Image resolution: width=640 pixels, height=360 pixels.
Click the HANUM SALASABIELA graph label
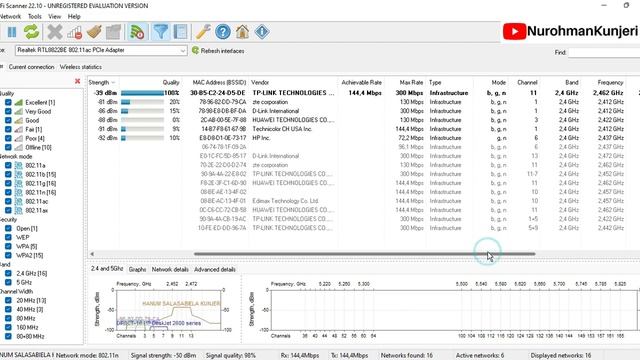click(181, 304)
